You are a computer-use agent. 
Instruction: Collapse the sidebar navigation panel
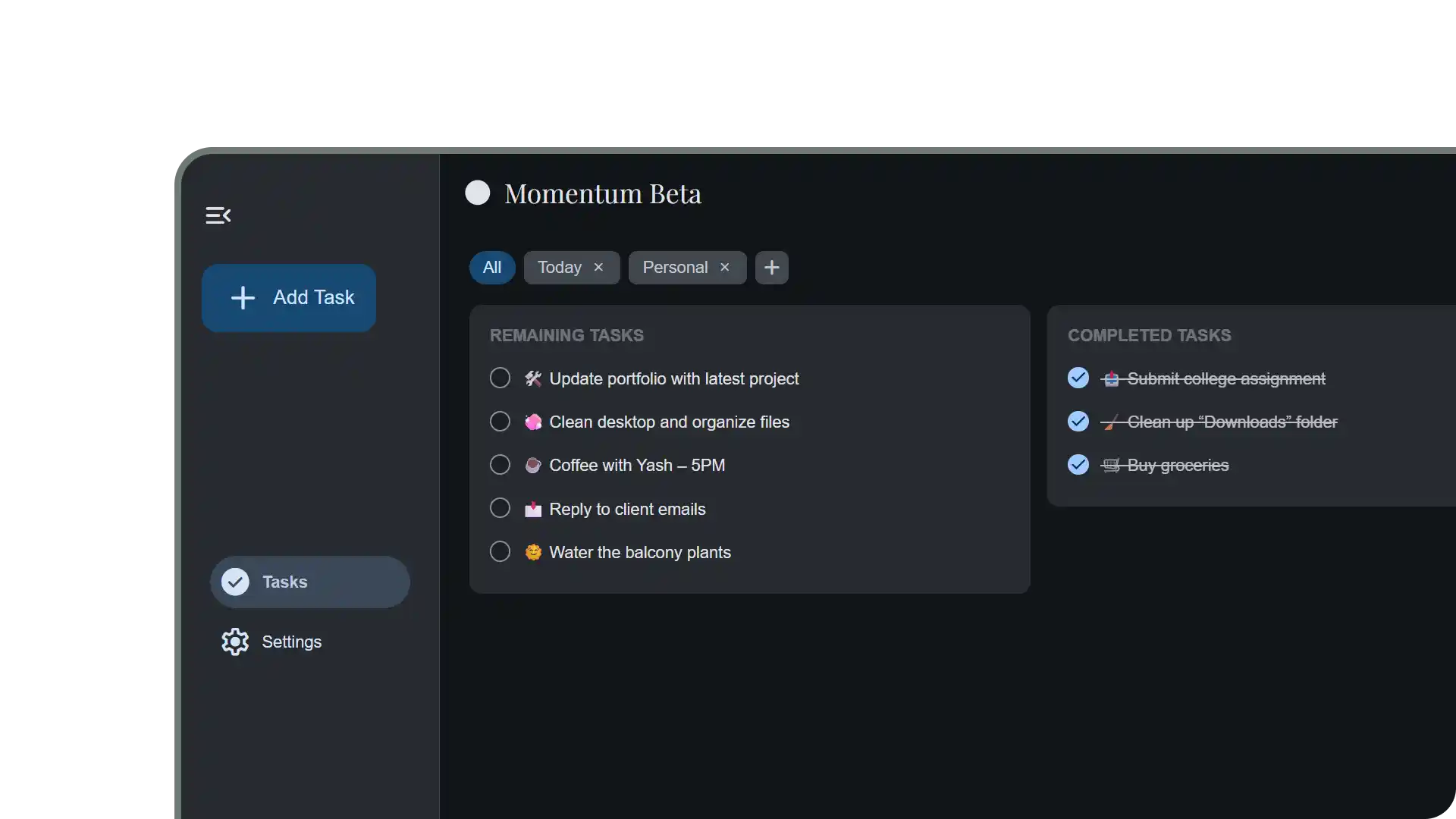[x=218, y=215]
